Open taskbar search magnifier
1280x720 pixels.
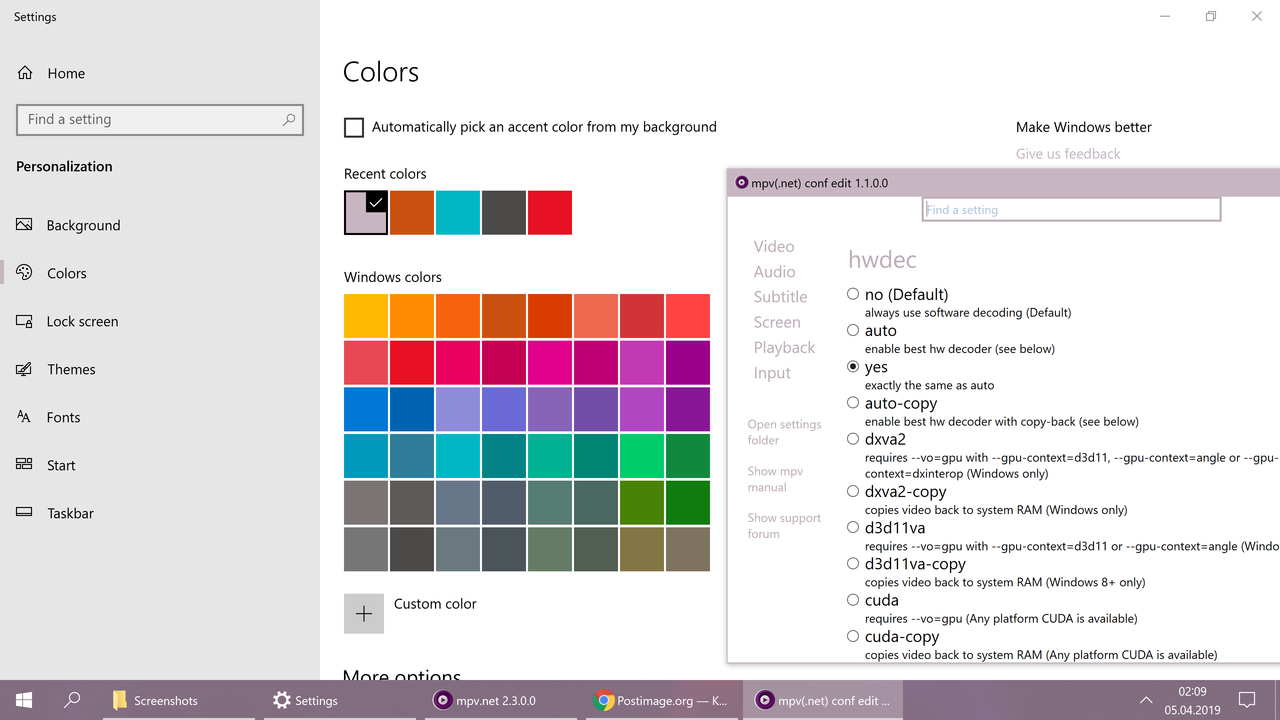pyautogui.click(x=72, y=700)
